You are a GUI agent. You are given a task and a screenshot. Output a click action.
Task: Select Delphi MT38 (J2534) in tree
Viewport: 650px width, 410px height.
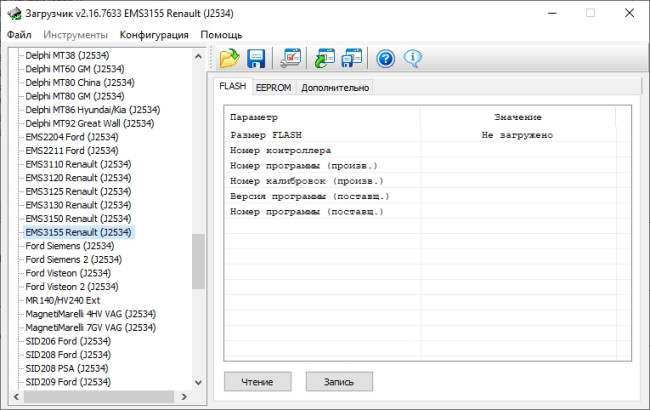(x=67, y=55)
